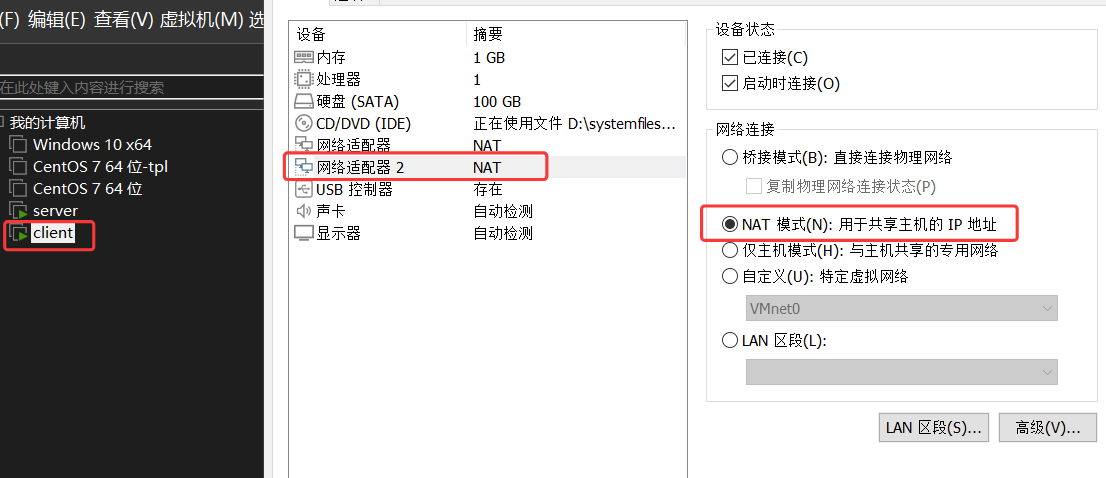Select the memory (内存) device icon
The image size is (1106, 478).
(303, 58)
